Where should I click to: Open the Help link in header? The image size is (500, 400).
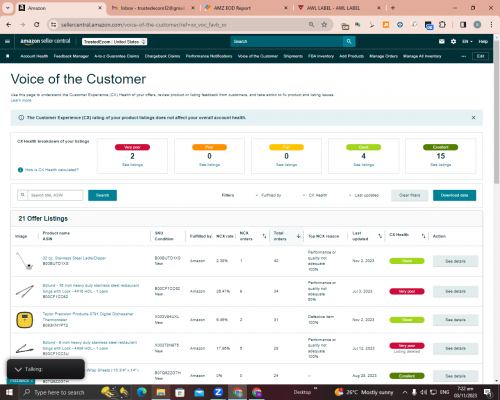click(x=483, y=42)
